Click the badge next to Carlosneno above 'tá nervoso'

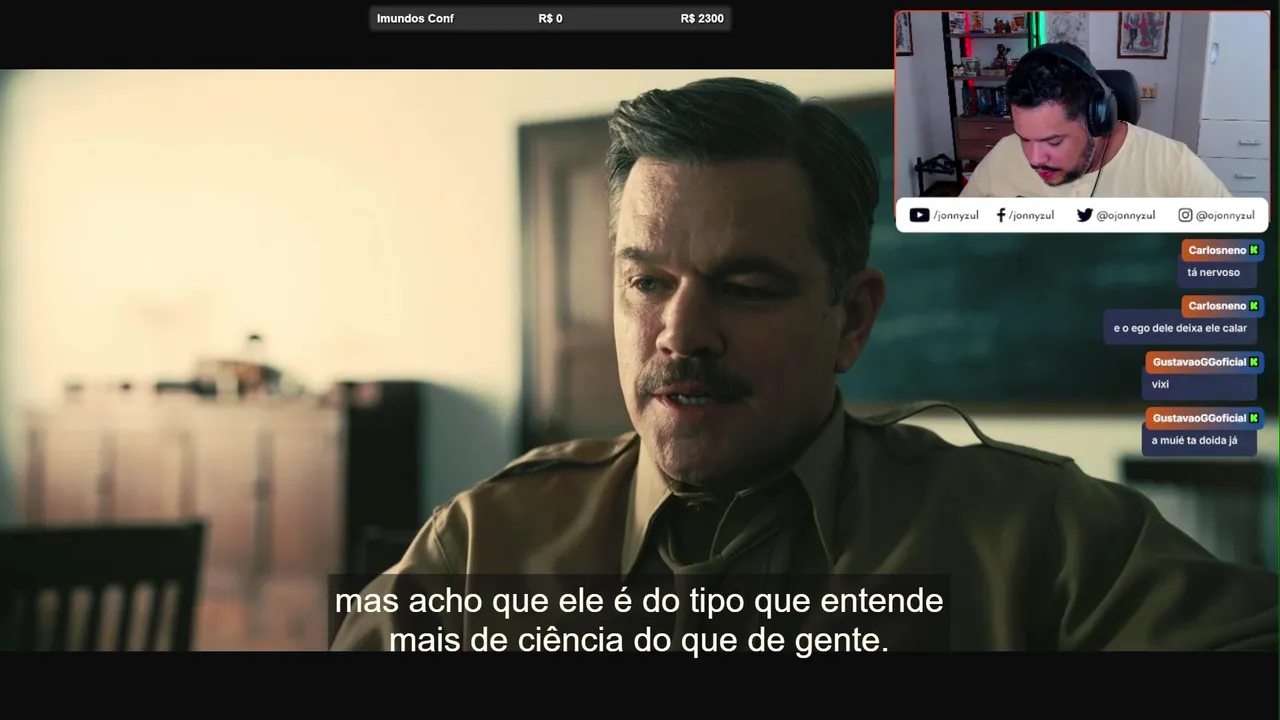1254,250
